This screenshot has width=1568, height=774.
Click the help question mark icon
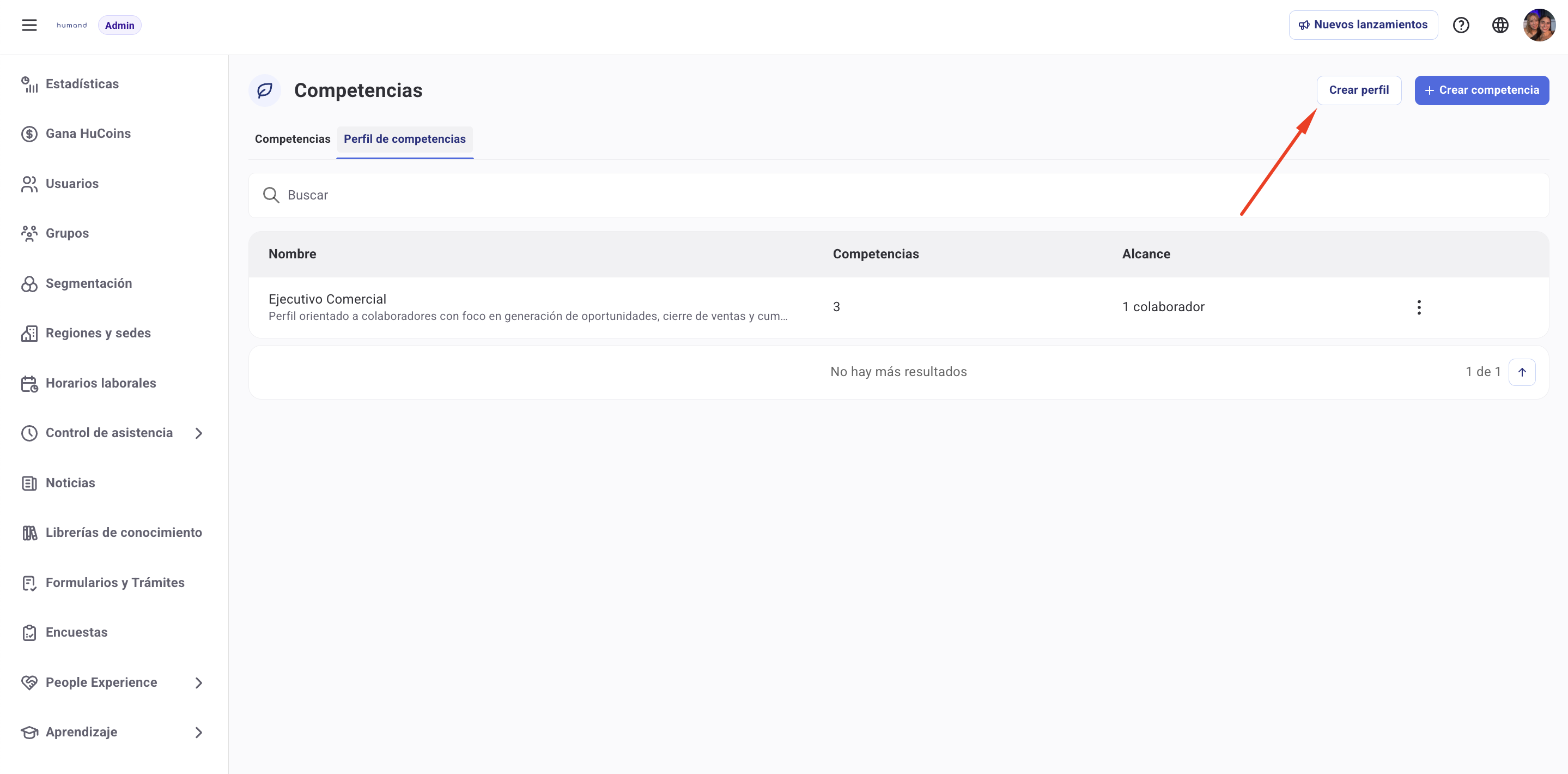point(1461,25)
